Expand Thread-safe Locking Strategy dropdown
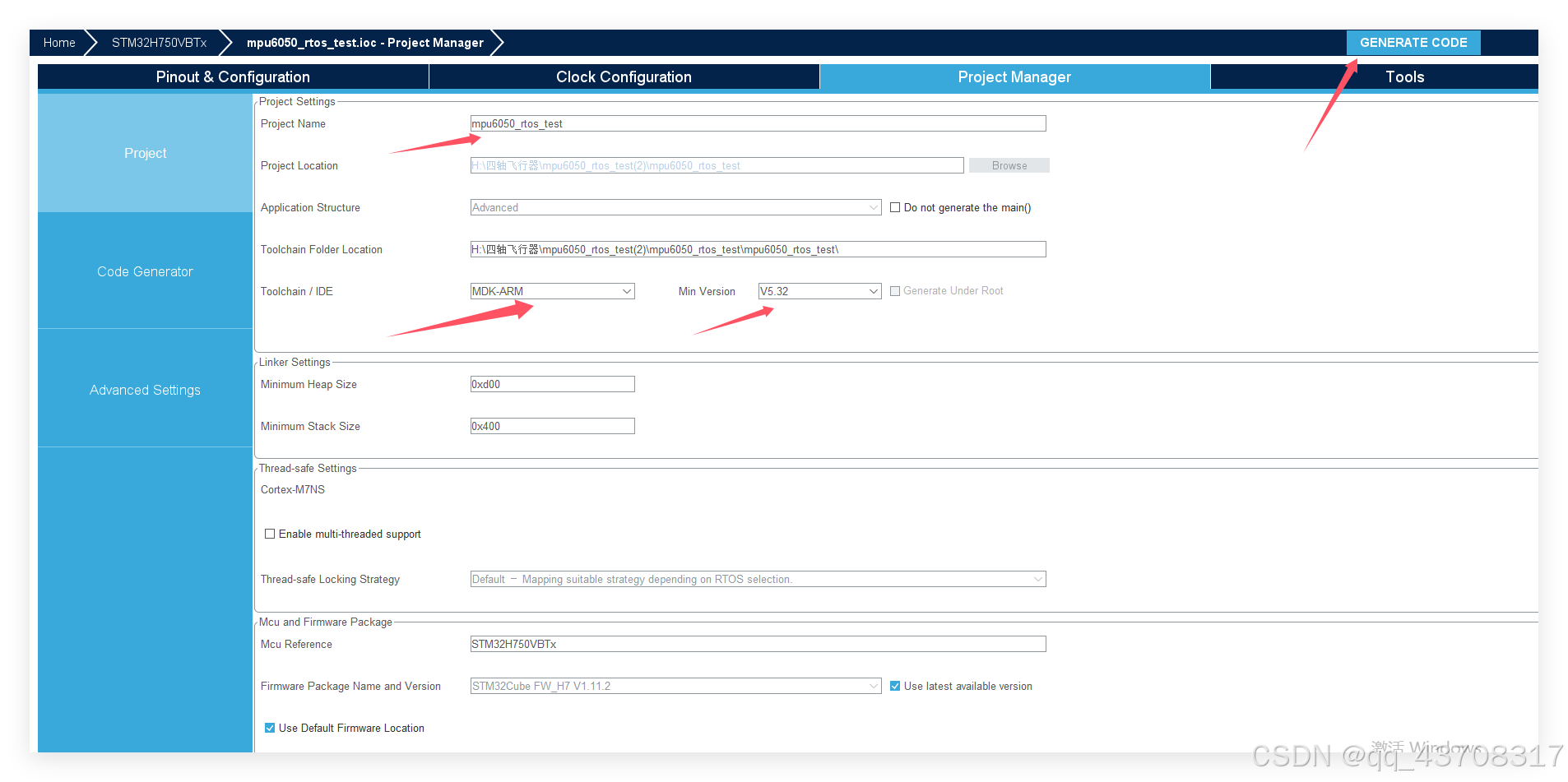The height and width of the screenshot is (782, 1568). tap(758, 579)
